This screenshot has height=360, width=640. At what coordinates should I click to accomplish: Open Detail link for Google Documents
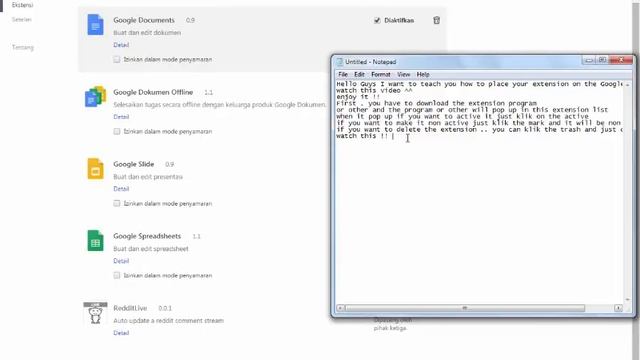pyautogui.click(x=121, y=45)
